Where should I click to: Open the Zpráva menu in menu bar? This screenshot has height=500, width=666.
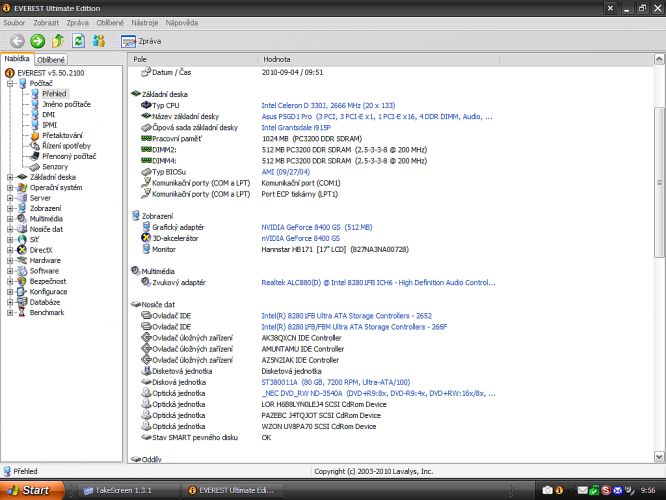[78, 23]
